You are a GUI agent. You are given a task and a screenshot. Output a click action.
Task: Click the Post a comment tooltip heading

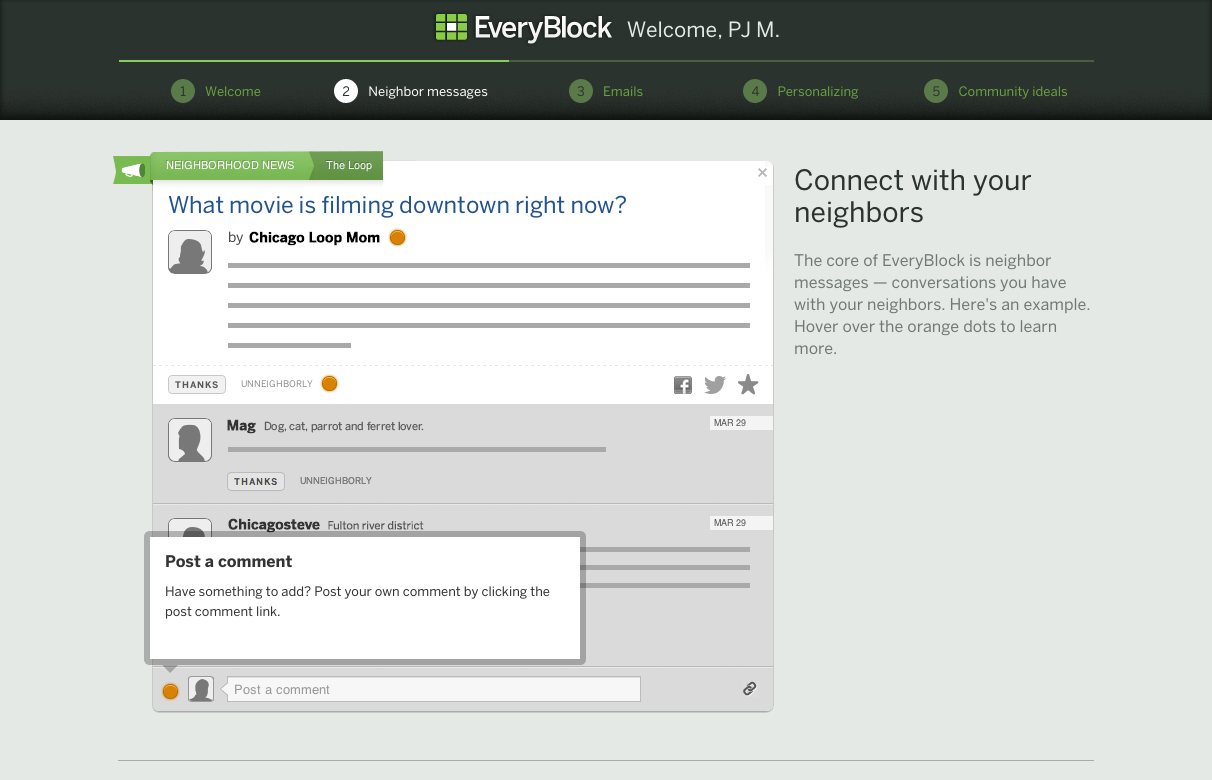pyautogui.click(x=229, y=562)
